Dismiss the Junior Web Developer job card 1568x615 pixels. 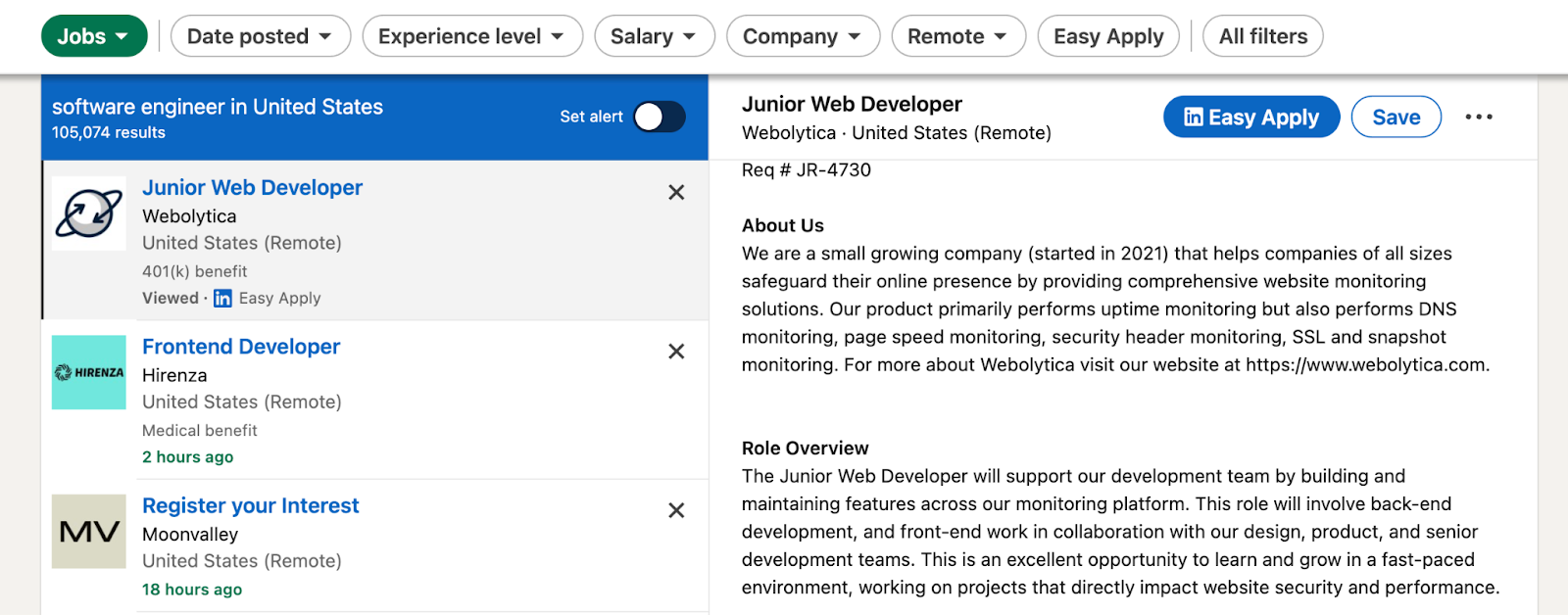pos(676,193)
